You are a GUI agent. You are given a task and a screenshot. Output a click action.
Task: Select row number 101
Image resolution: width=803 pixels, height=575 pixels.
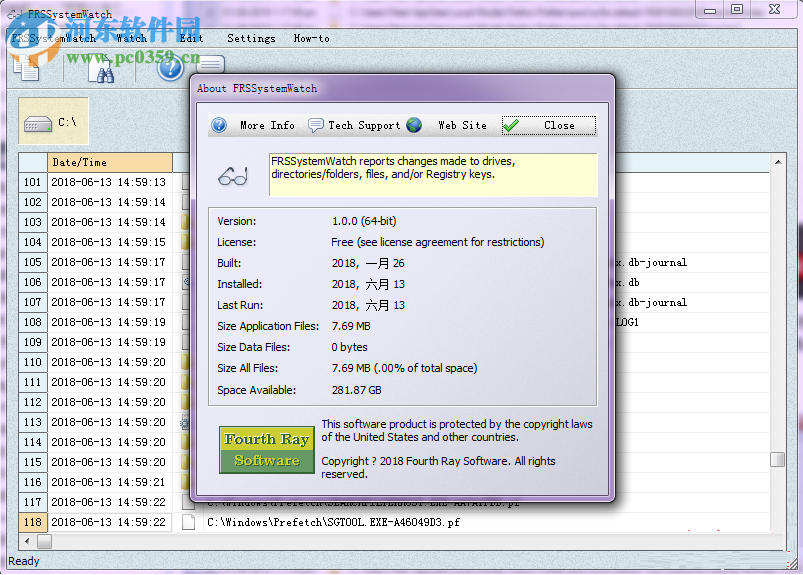(x=33, y=182)
